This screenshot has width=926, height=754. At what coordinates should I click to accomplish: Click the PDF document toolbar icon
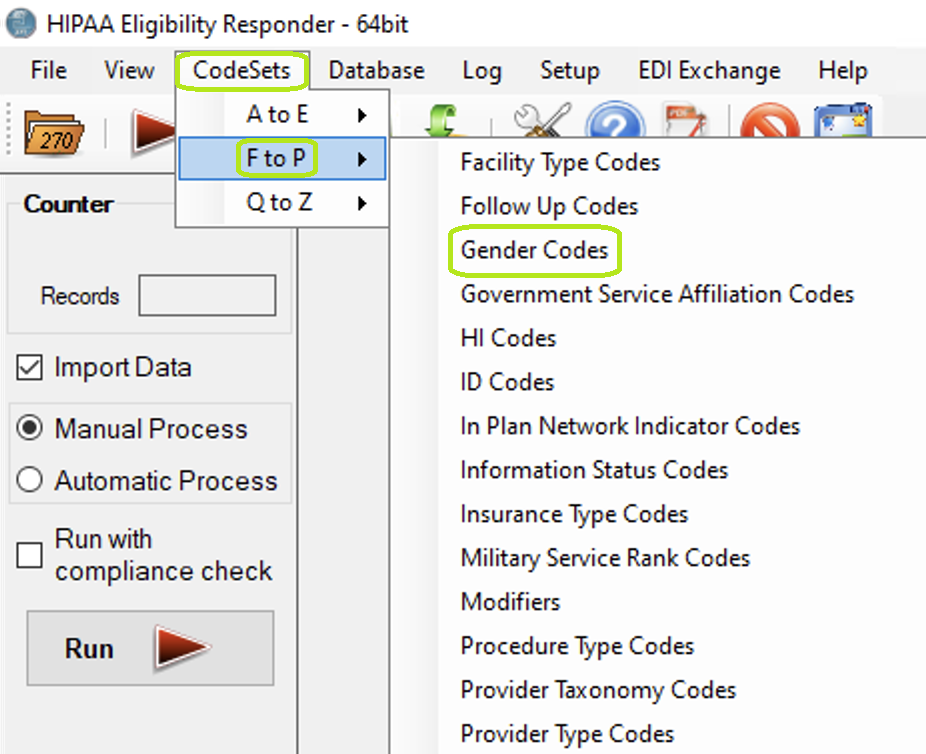point(685,120)
